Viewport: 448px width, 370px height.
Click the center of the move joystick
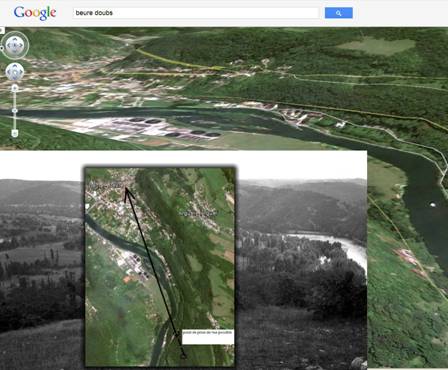click(x=14, y=72)
